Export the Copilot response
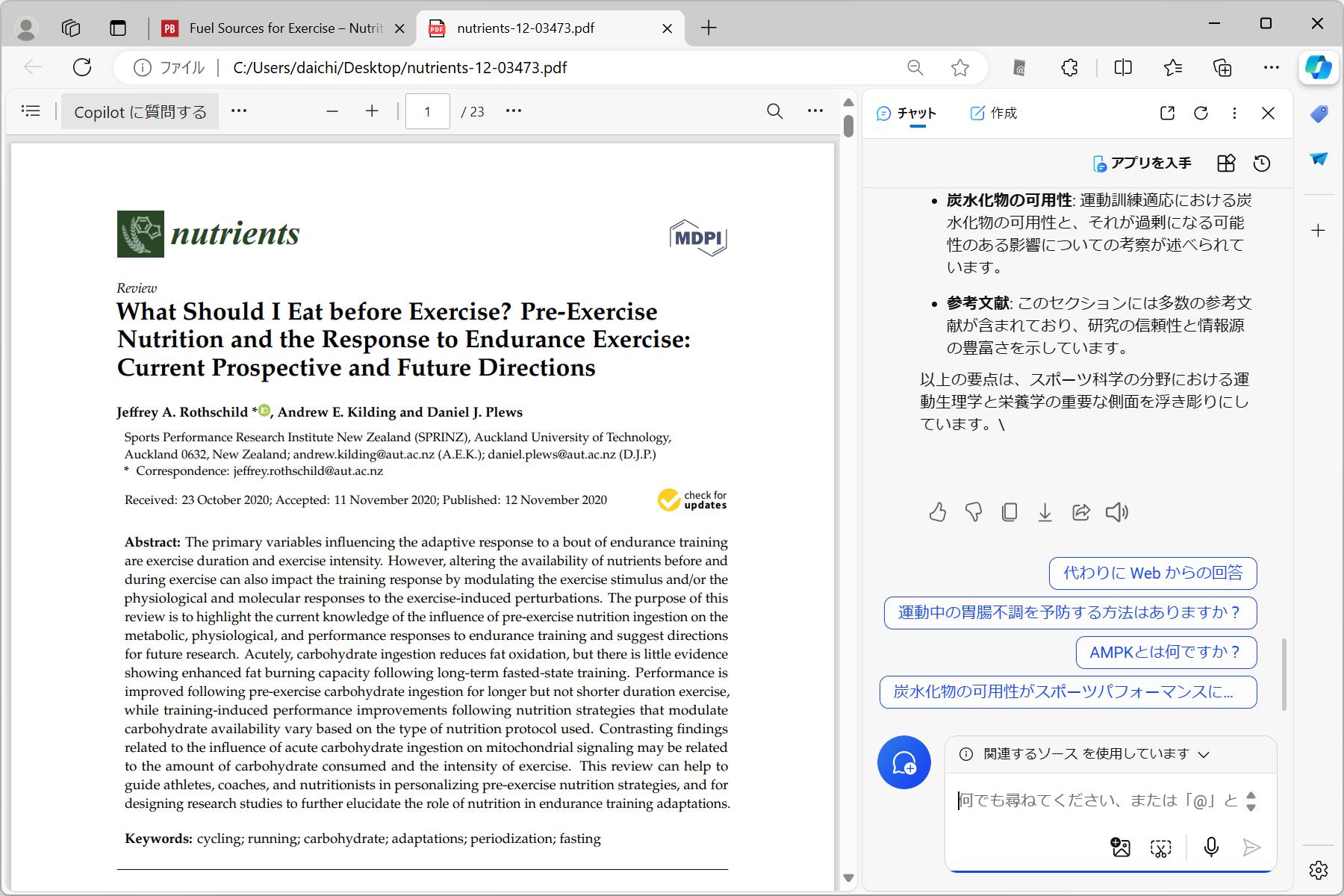 click(1045, 512)
